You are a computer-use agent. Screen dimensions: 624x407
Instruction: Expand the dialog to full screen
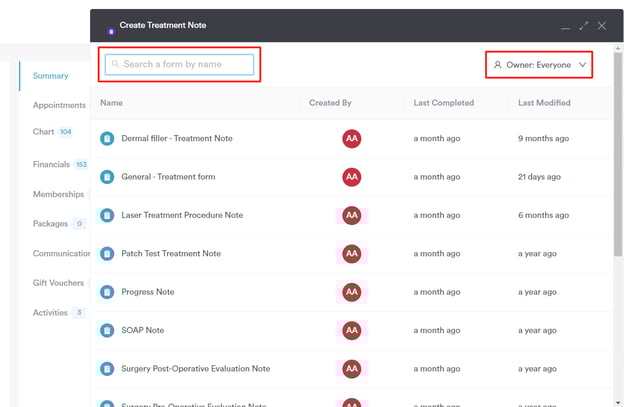click(583, 26)
